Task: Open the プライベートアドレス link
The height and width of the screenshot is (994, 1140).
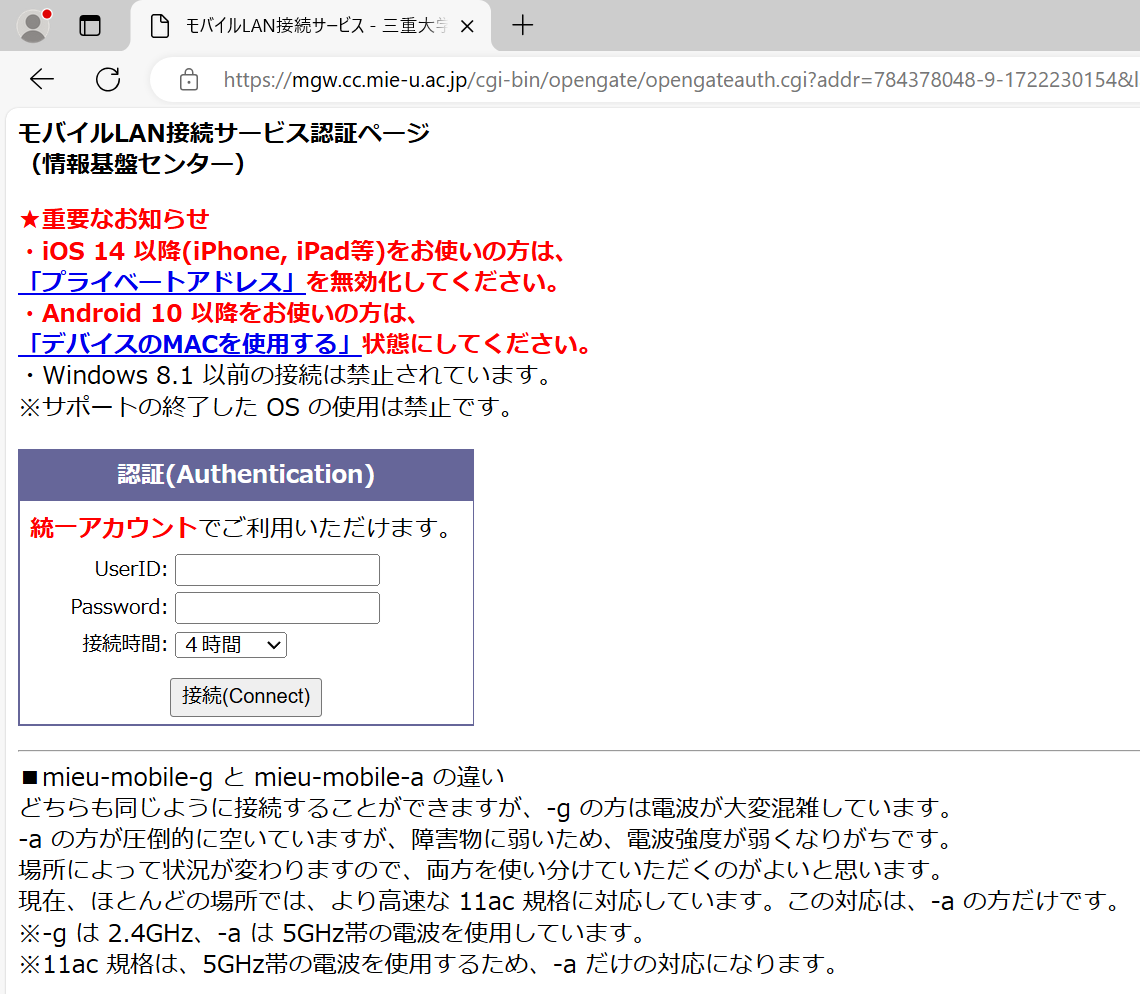Action: point(161,282)
